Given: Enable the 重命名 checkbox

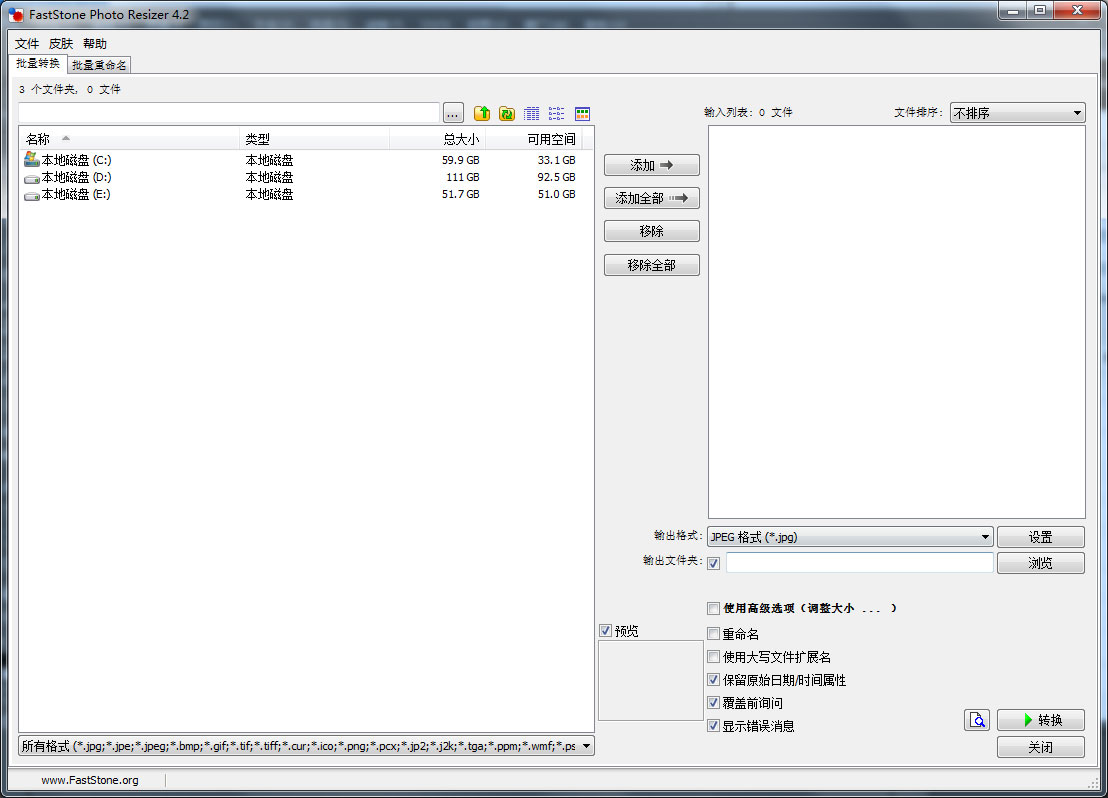Looking at the screenshot, I should [714, 633].
